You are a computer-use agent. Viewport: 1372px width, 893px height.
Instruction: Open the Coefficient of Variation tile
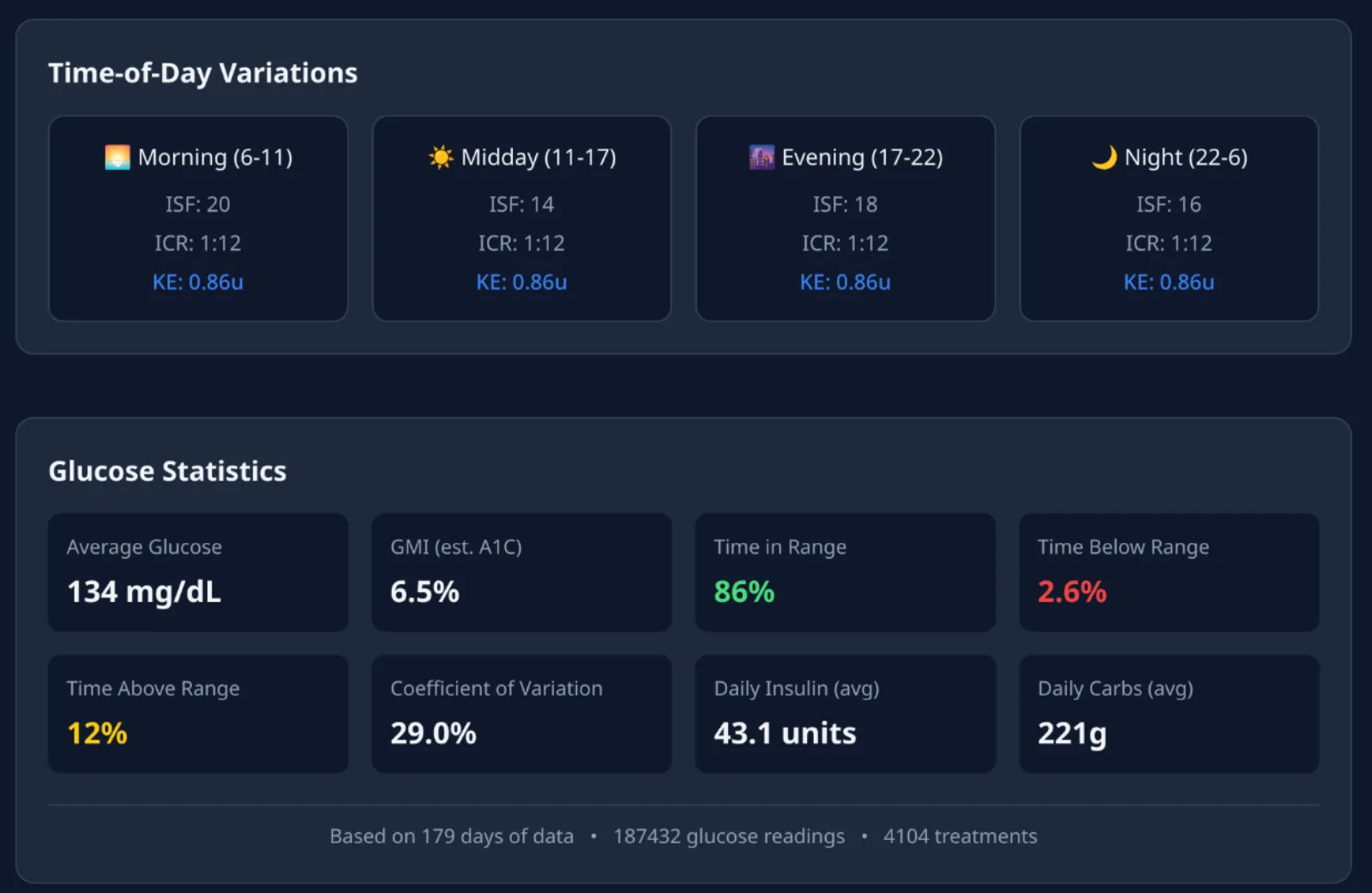tap(521, 714)
